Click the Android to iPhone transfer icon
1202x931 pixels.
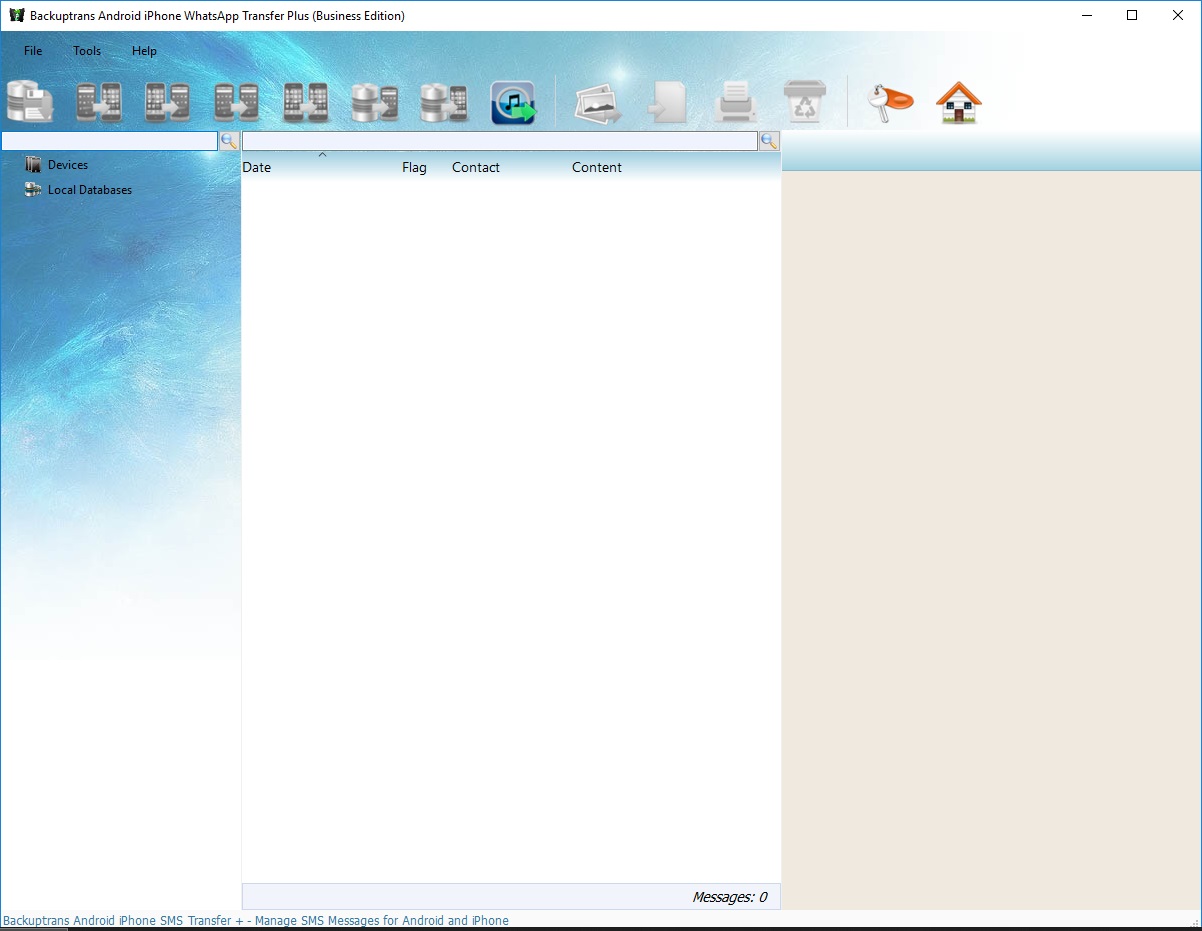click(99, 103)
